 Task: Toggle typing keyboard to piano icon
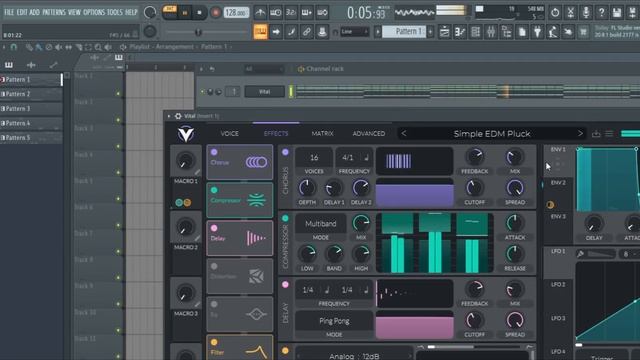(260, 32)
